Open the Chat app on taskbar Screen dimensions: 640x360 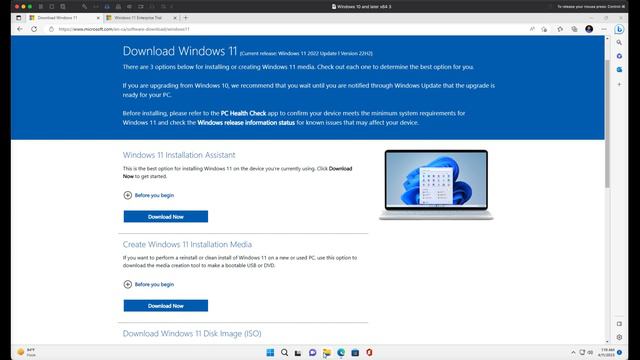[x=313, y=352]
